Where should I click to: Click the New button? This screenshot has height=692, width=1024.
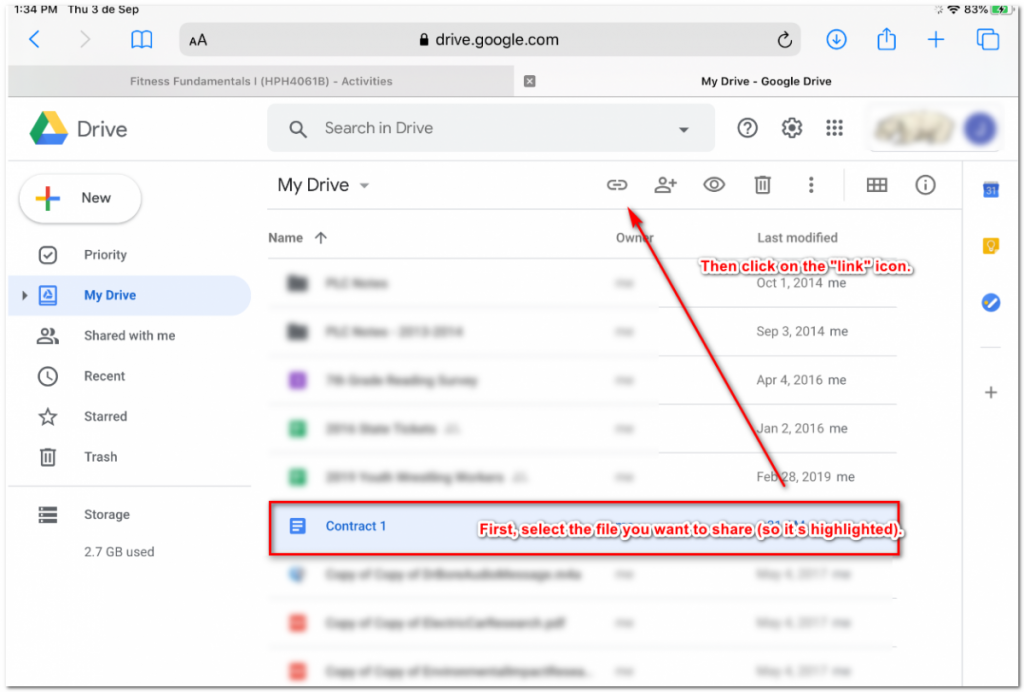[x=80, y=198]
